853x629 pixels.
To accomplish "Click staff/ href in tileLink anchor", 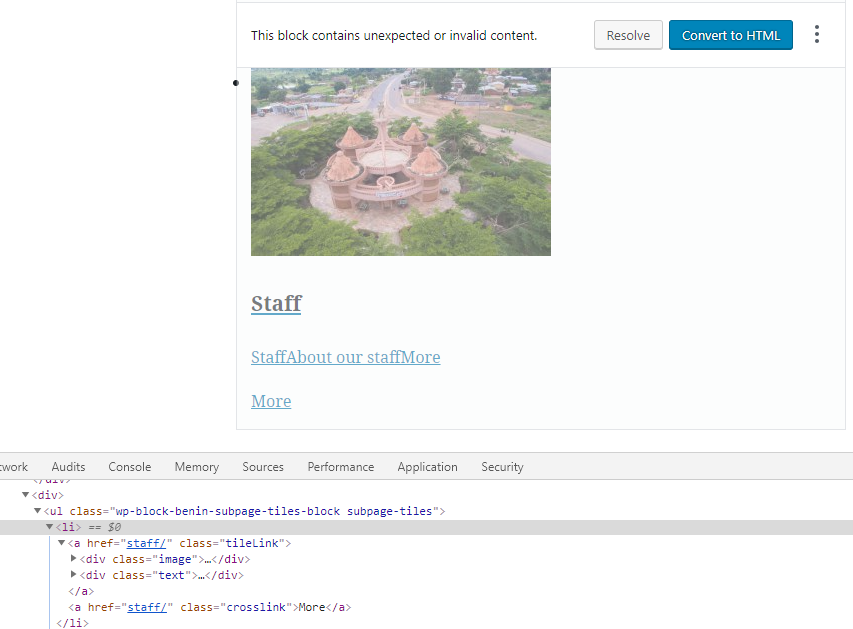I will click(146, 543).
